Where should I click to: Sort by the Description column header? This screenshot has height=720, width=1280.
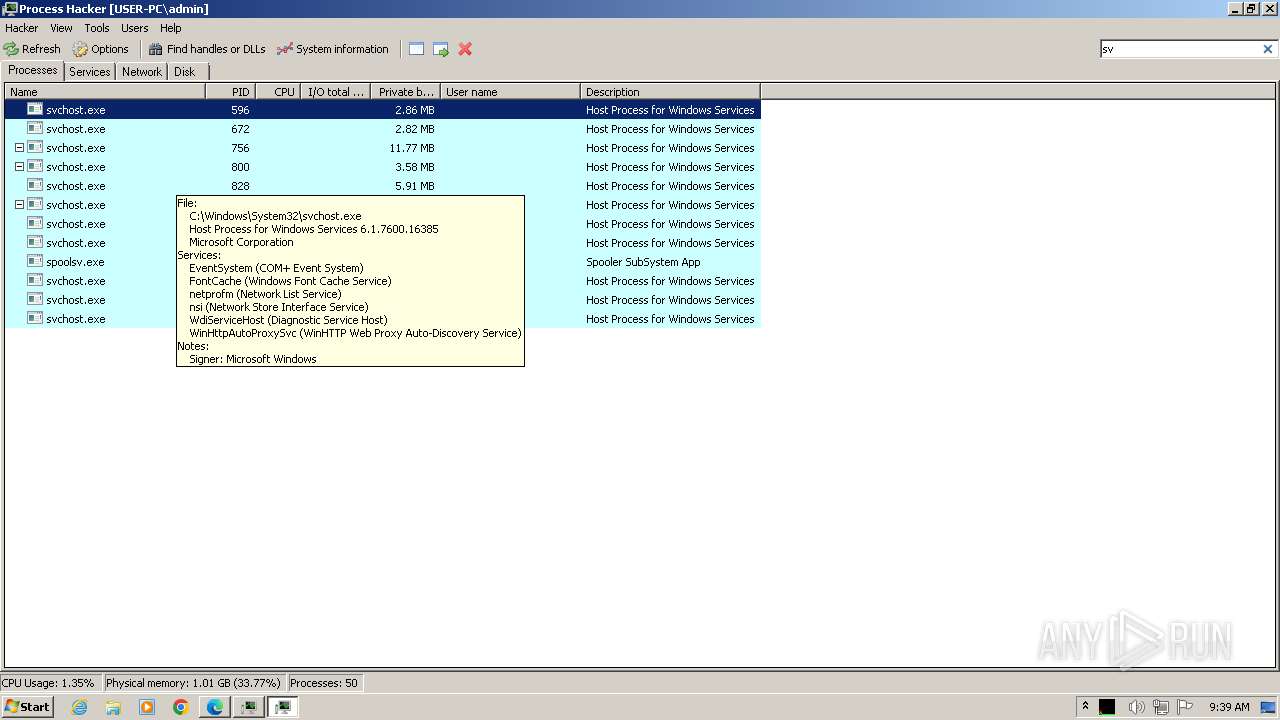671,91
